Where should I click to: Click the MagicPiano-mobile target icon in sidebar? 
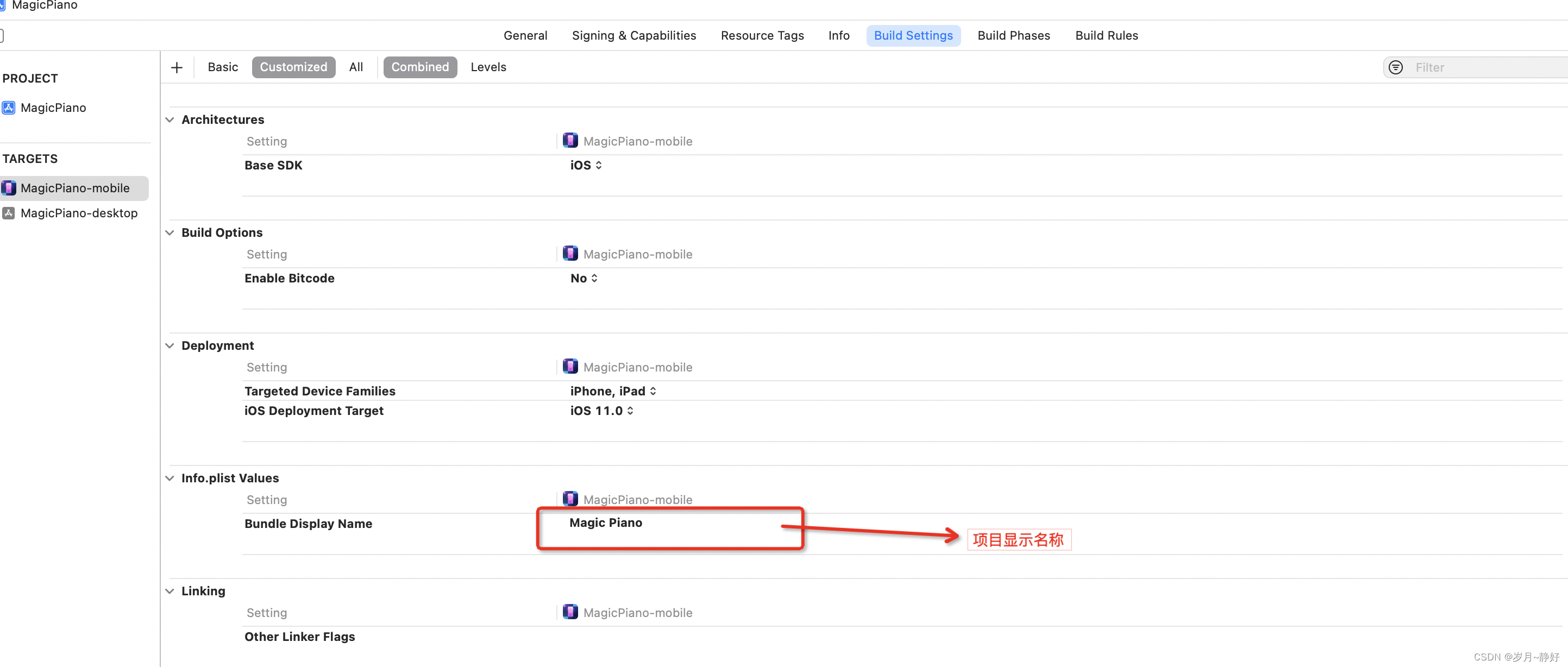coord(9,188)
